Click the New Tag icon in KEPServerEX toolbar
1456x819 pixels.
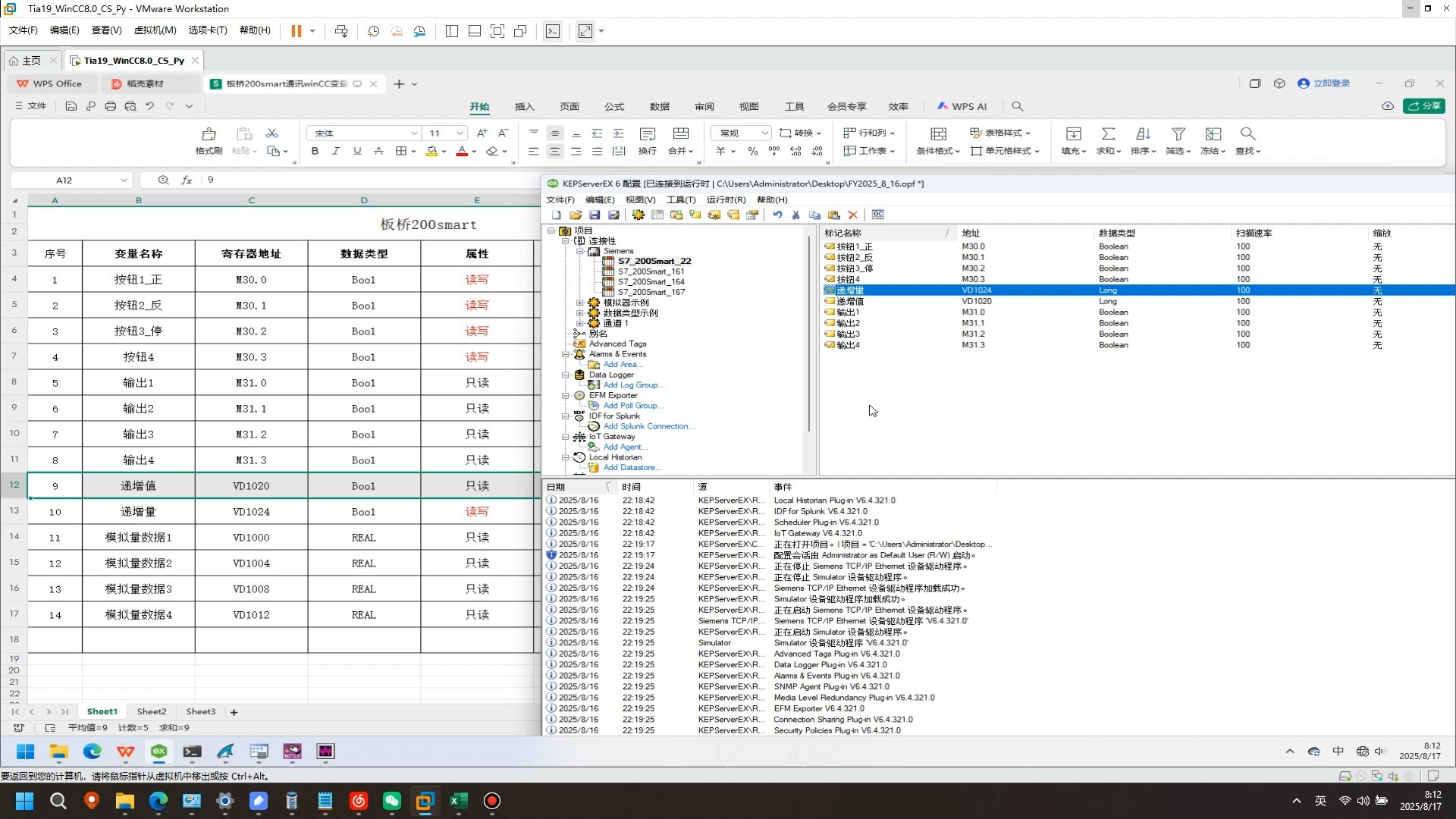click(695, 215)
